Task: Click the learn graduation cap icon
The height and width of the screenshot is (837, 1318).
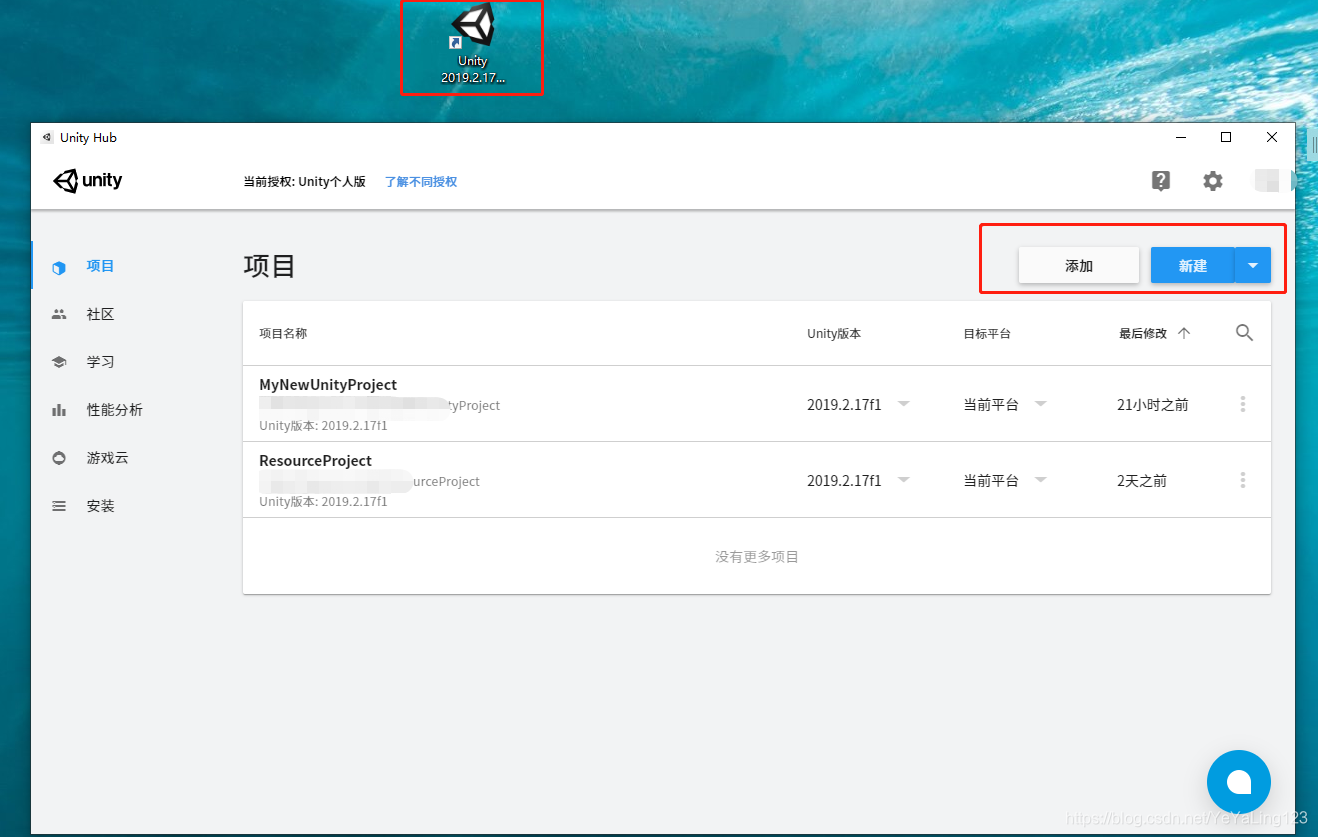Action: (59, 362)
